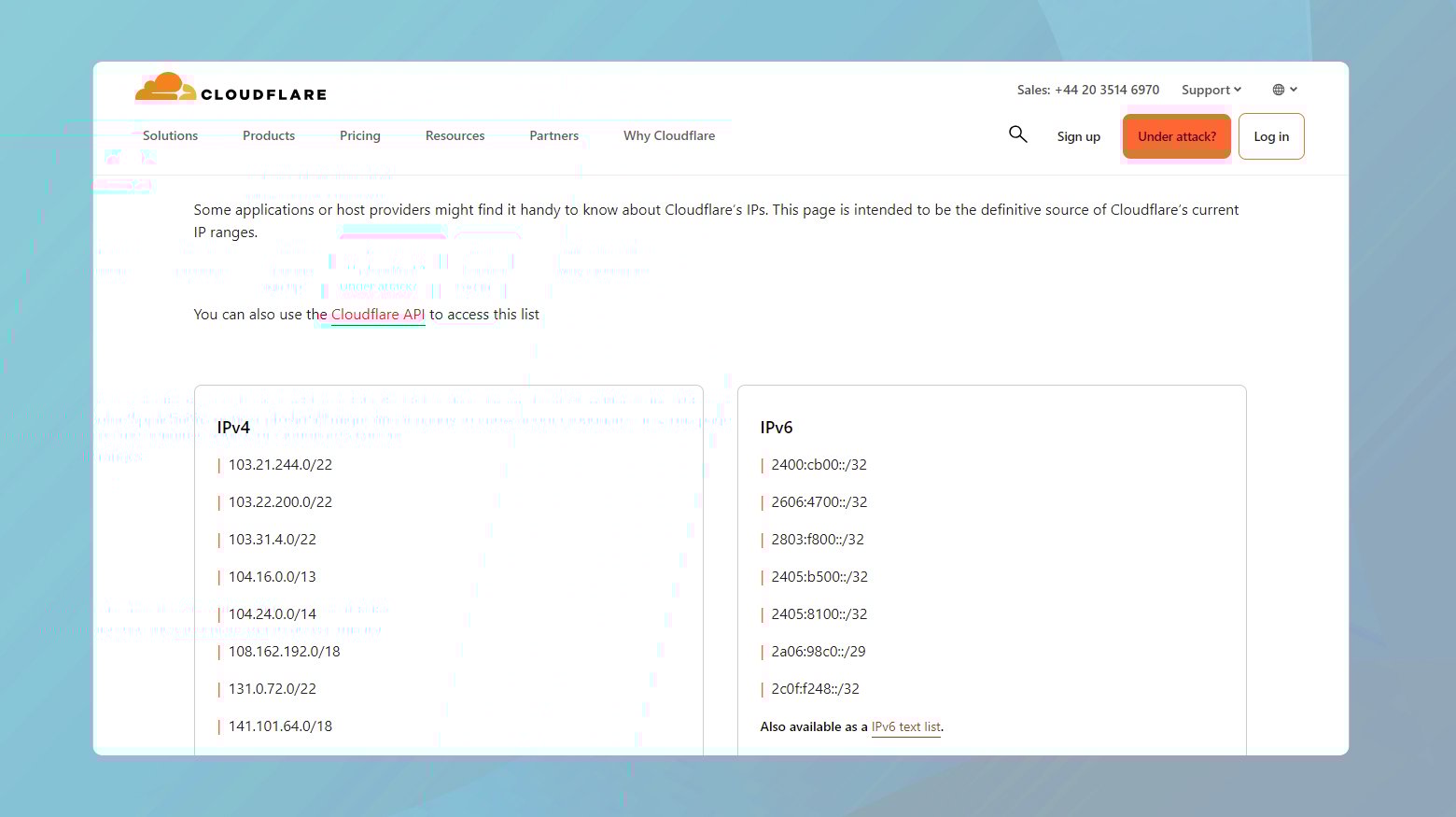This screenshot has width=1456, height=817.
Task: Select Why Cloudflare in the navigation
Action: 669,135
